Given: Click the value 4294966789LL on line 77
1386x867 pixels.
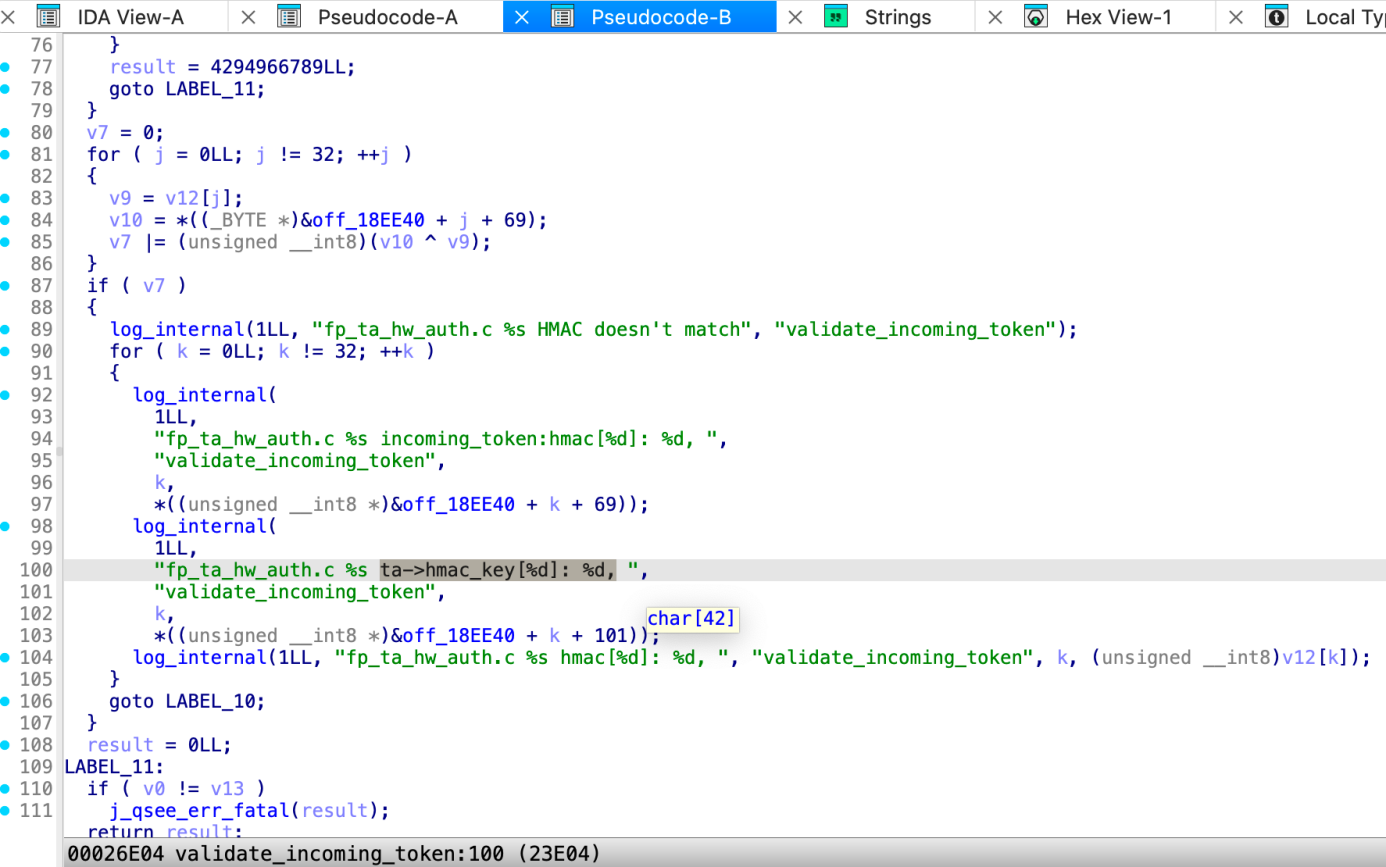Looking at the screenshot, I should point(281,67).
